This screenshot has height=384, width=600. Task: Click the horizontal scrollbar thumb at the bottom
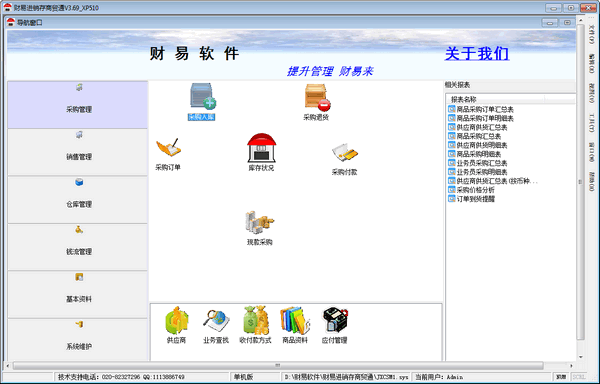point(278,366)
